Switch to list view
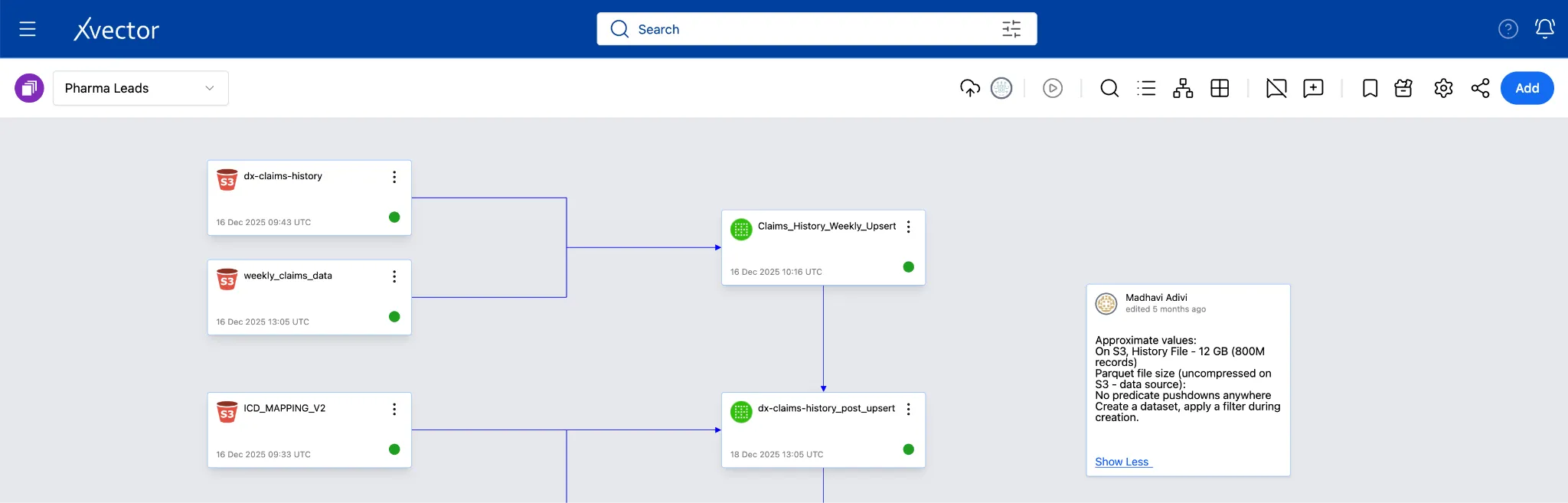This screenshot has width=1568, height=503. 1146,88
